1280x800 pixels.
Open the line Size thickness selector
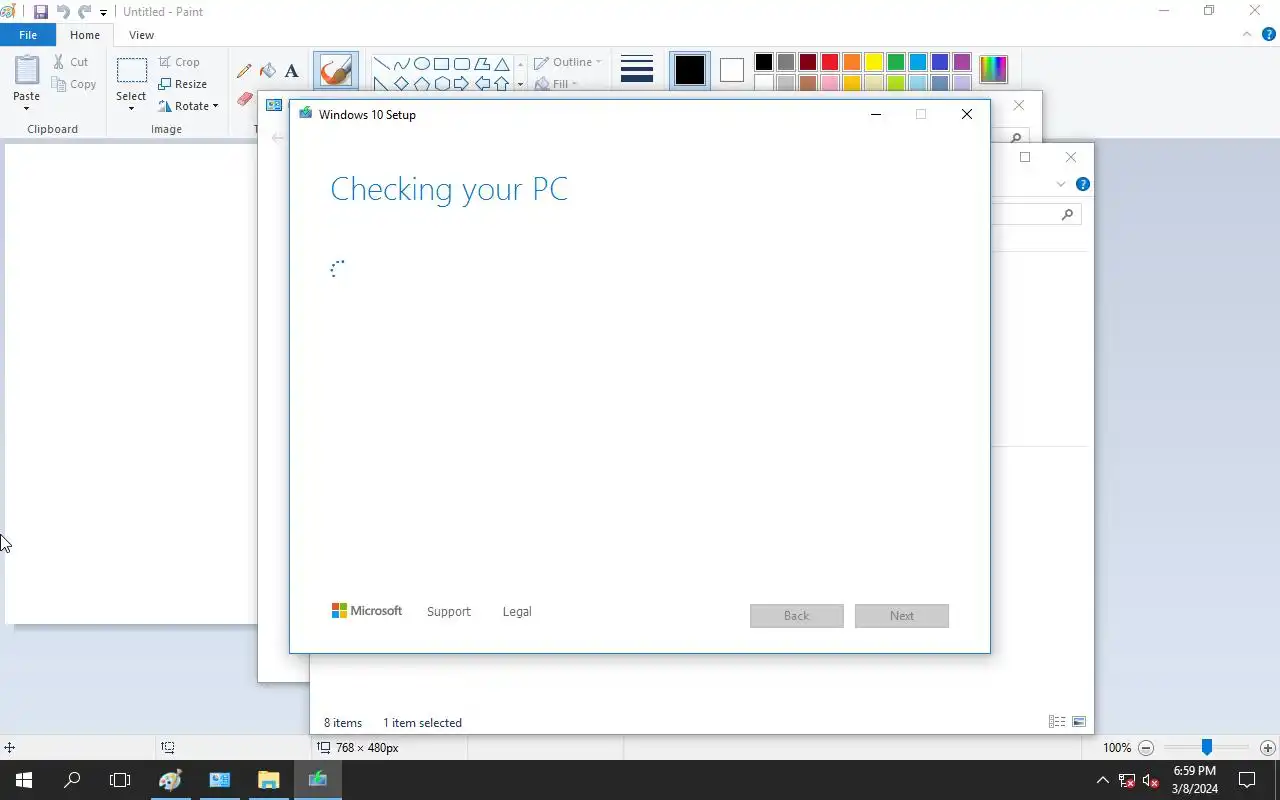(636, 70)
